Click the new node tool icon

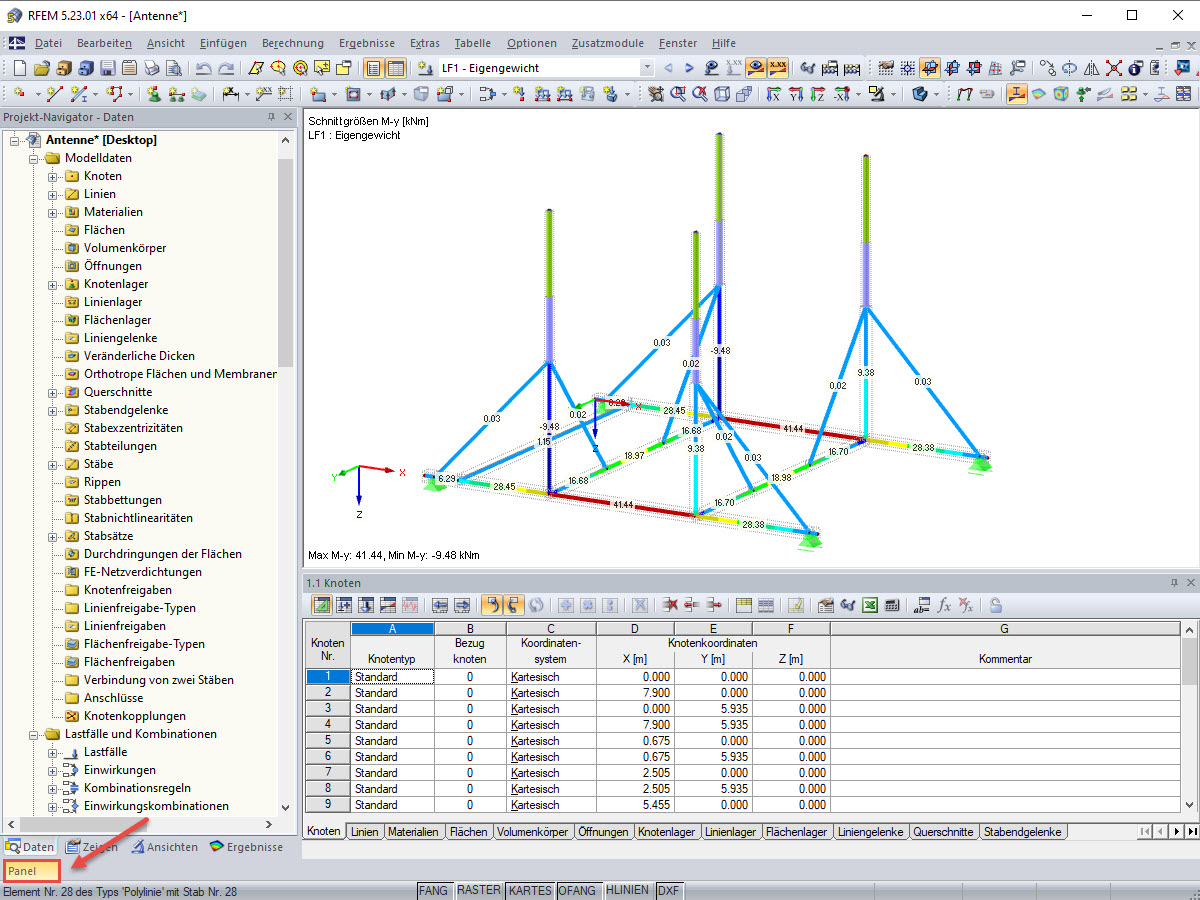tap(19, 94)
